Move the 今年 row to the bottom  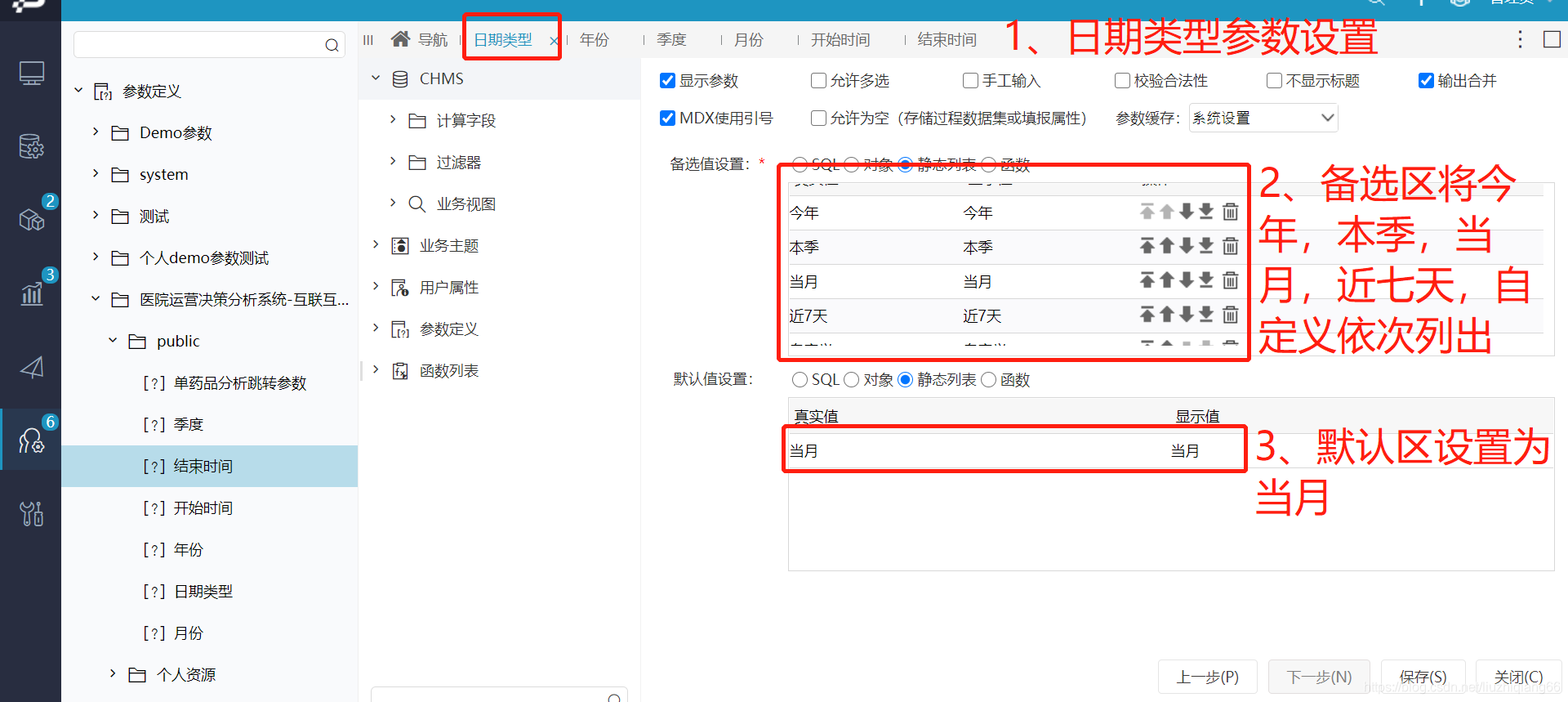1206,212
